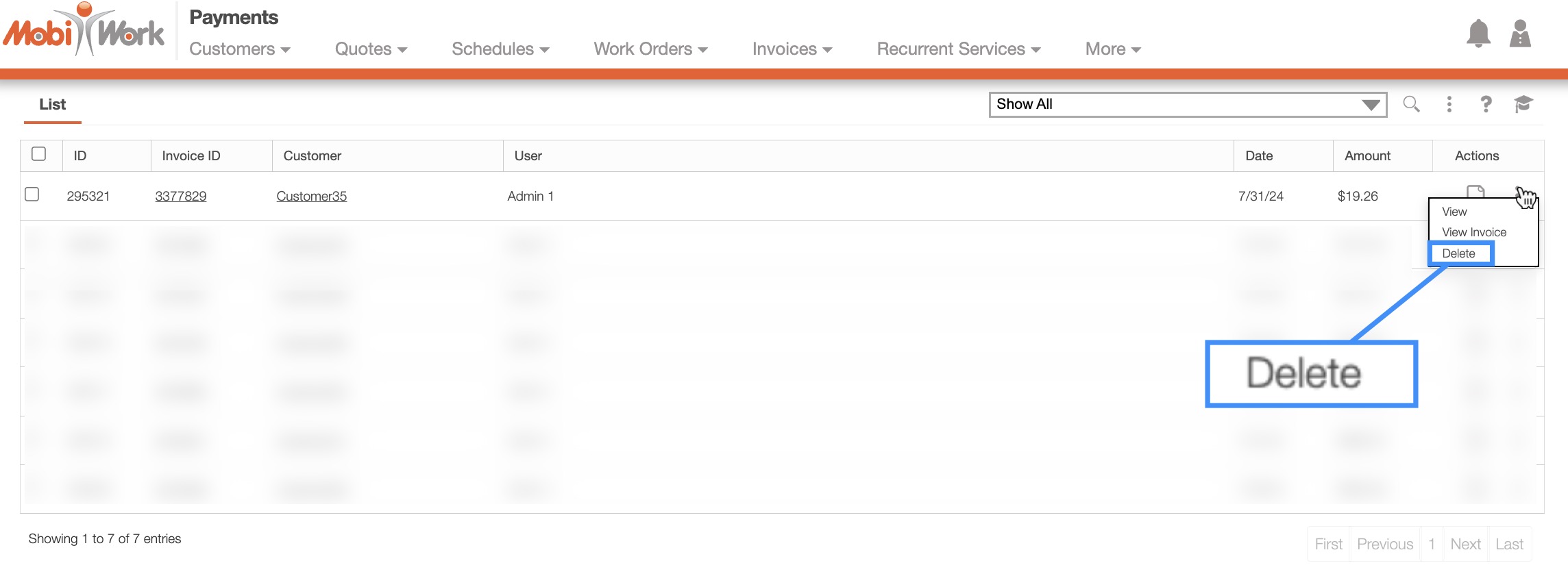Go to the Next page of entries

pos(1465,544)
